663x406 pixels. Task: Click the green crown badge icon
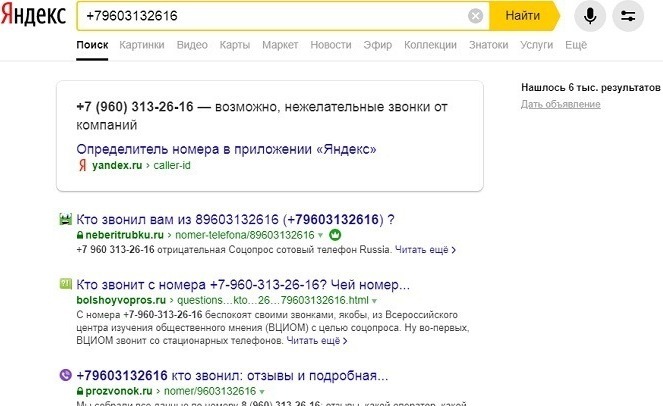point(335,235)
